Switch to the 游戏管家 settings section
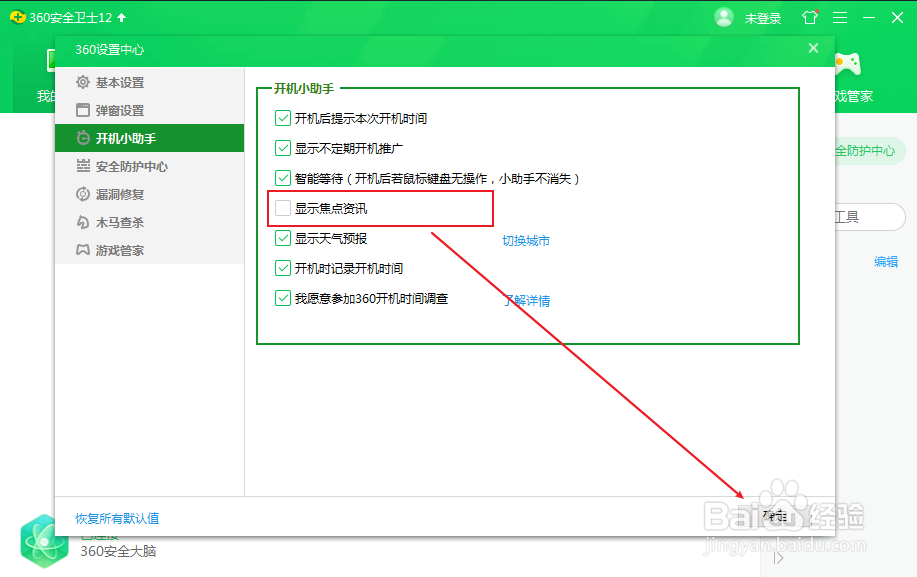The width and height of the screenshot is (917, 577). pos(83,250)
